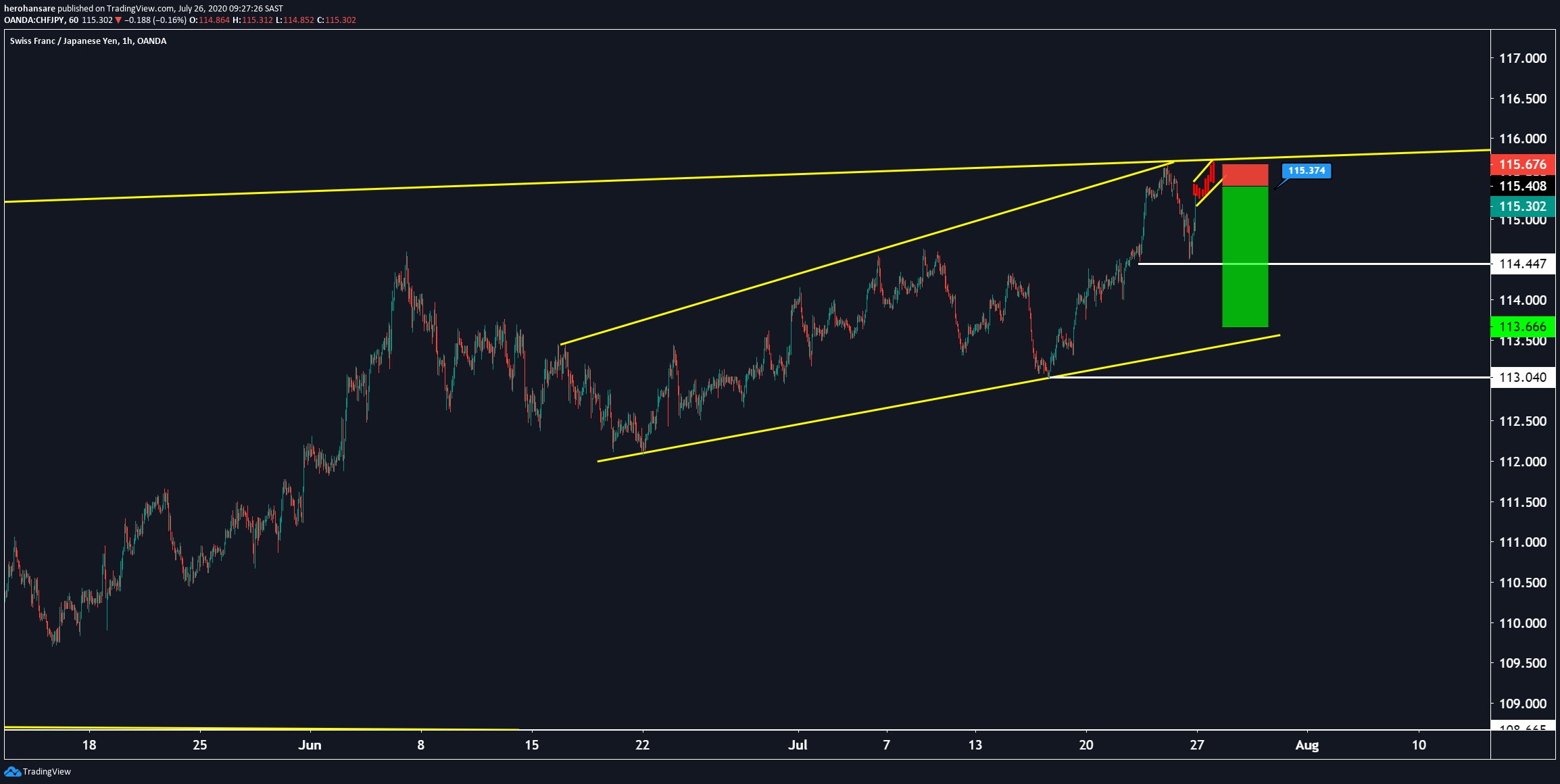Click the 117.000 price axis label
Viewport: 1560px width, 784px height.
click(1522, 58)
